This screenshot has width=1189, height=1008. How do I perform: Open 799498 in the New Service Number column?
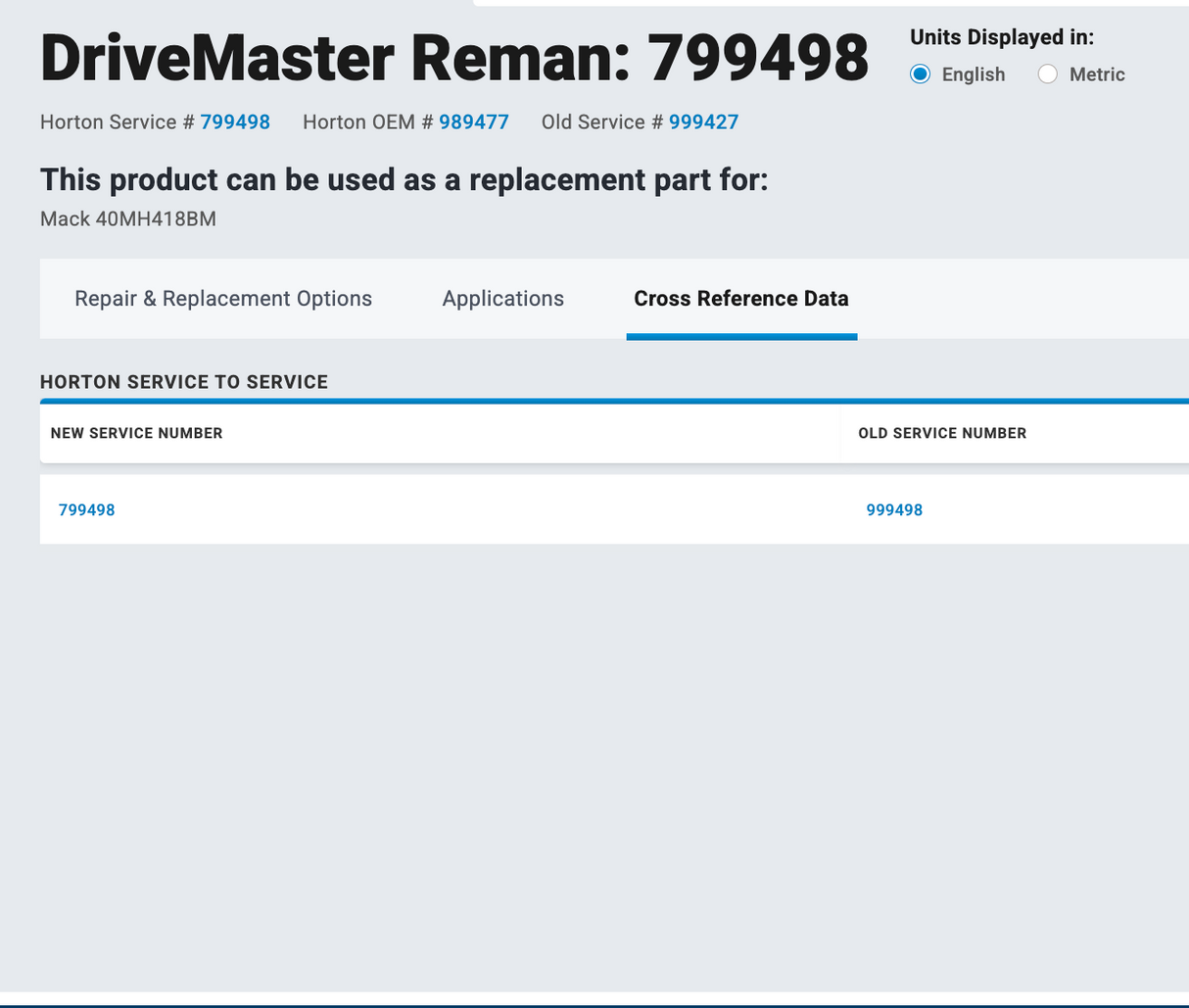[x=86, y=509]
